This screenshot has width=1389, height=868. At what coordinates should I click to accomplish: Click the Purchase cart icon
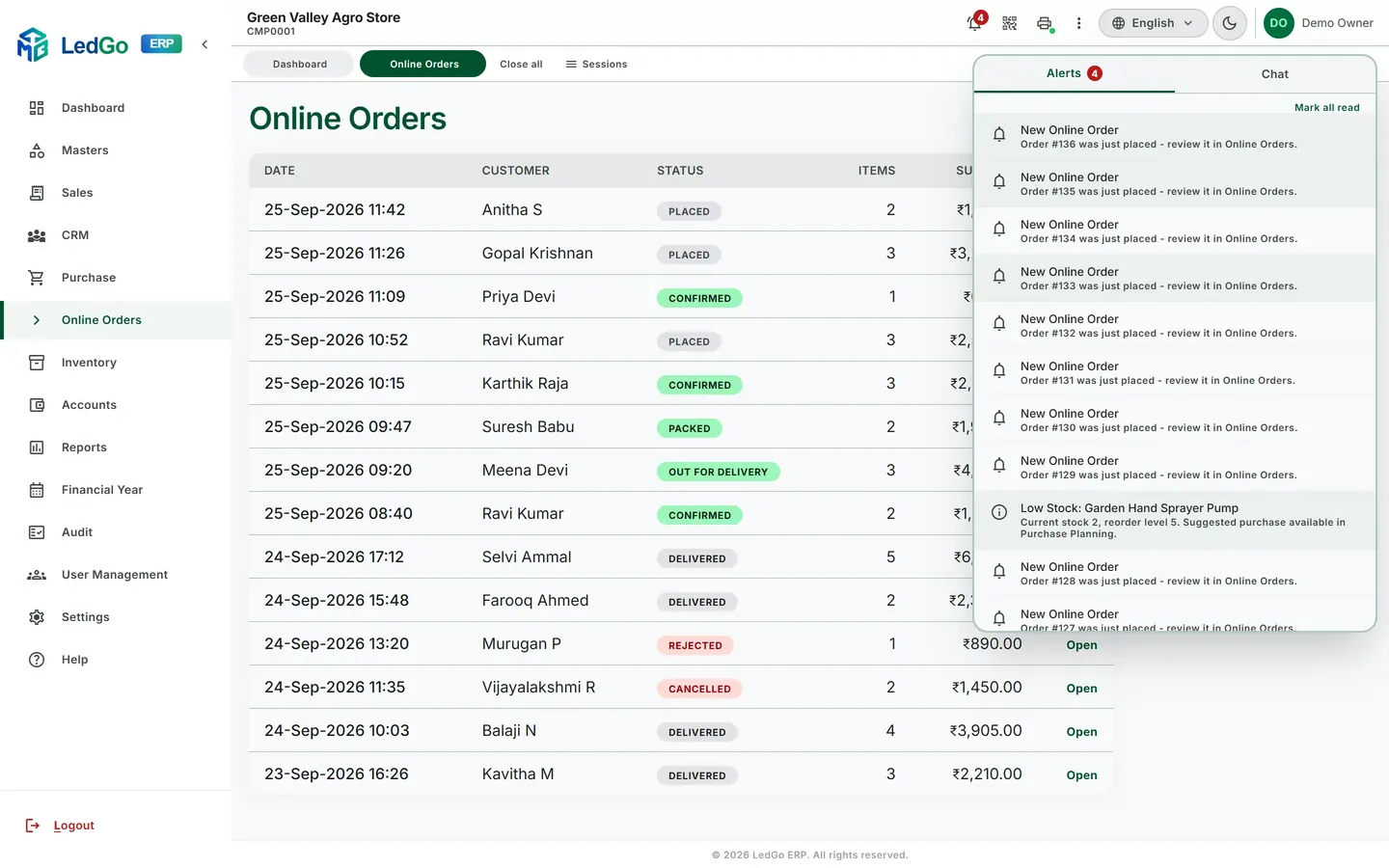click(x=37, y=278)
